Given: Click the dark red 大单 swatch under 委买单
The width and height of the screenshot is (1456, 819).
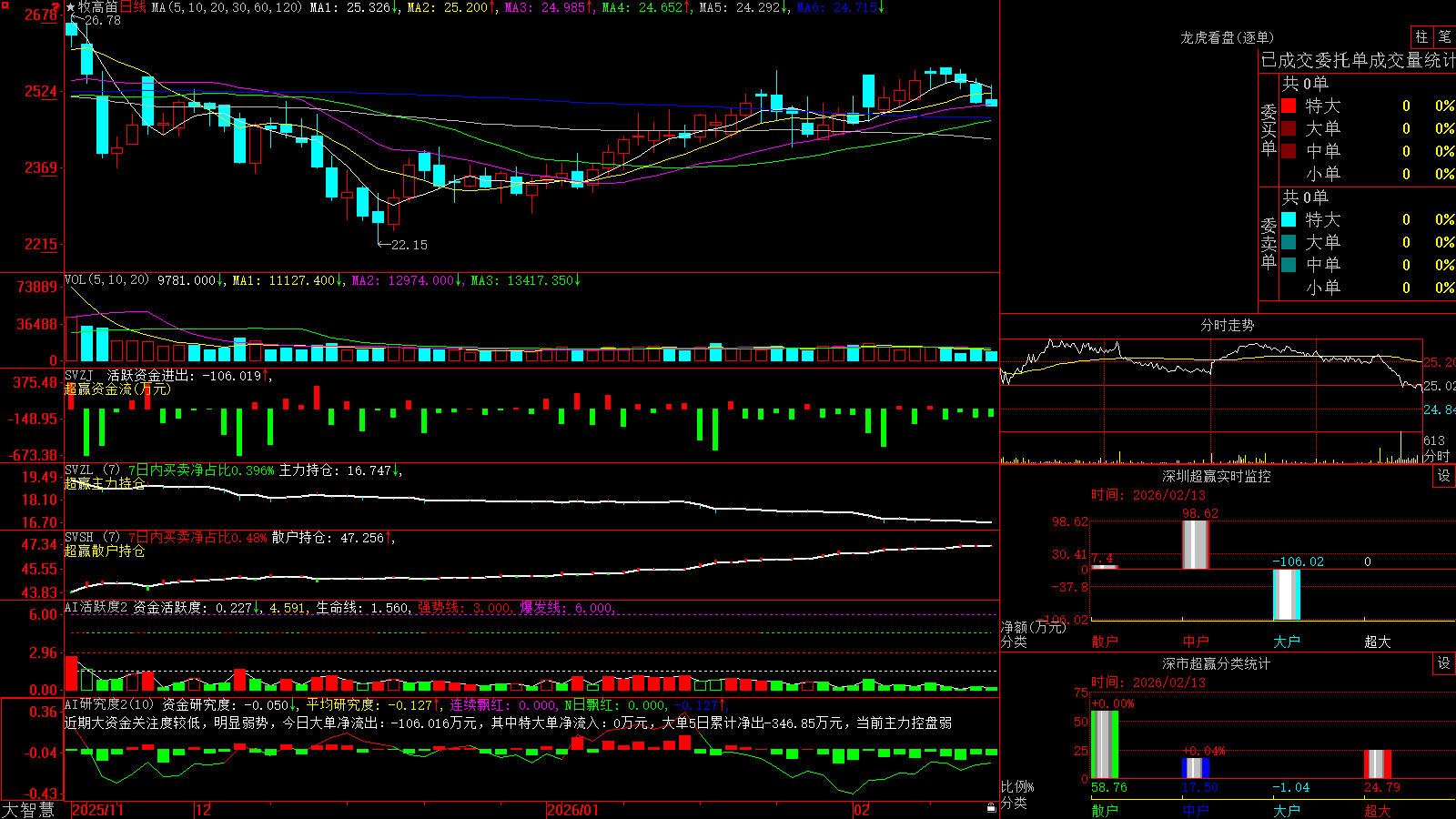Looking at the screenshot, I should (1289, 128).
